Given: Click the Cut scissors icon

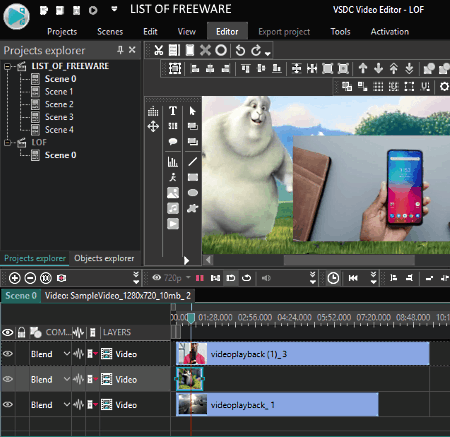Looking at the screenshot, I should click(159, 50).
